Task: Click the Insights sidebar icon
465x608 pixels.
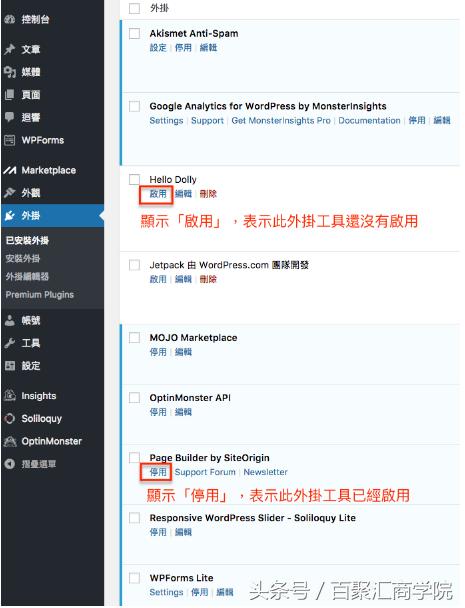Action: pos(10,396)
